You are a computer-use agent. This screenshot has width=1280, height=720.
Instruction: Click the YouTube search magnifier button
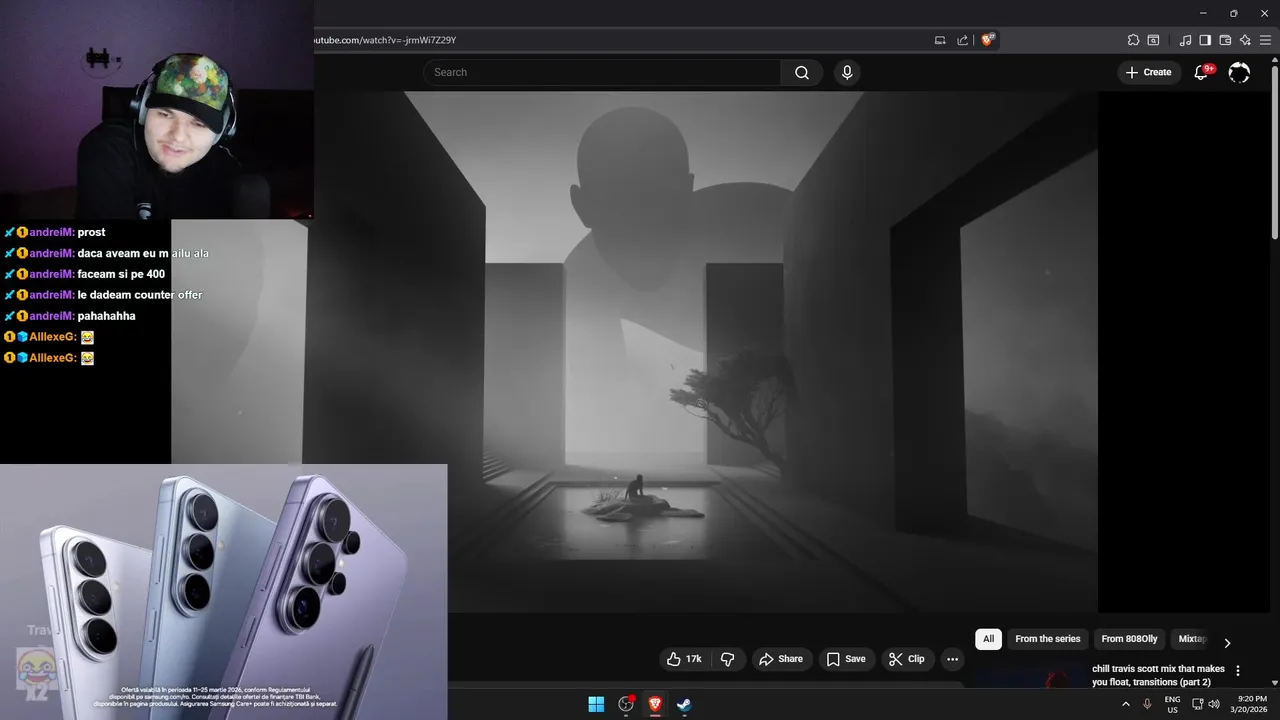pyautogui.click(x=802, y=72)
